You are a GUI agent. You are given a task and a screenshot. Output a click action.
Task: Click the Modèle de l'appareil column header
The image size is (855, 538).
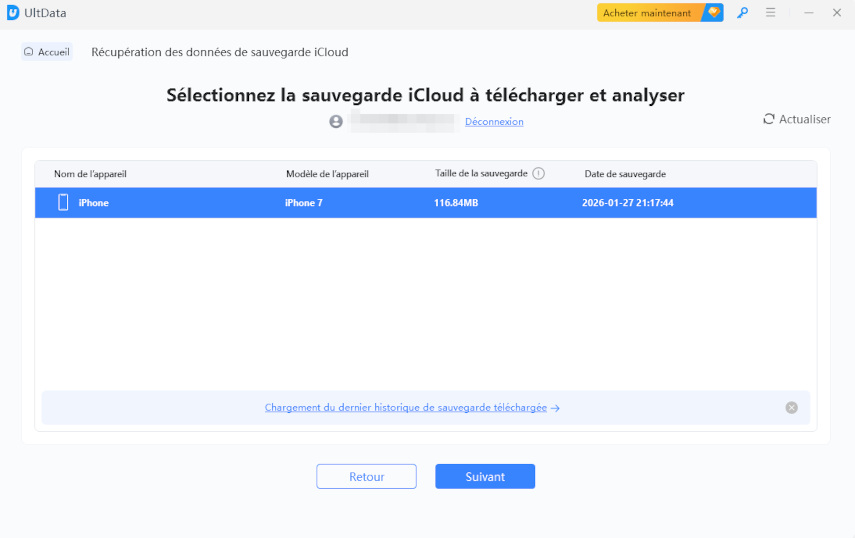coord(327,174)
